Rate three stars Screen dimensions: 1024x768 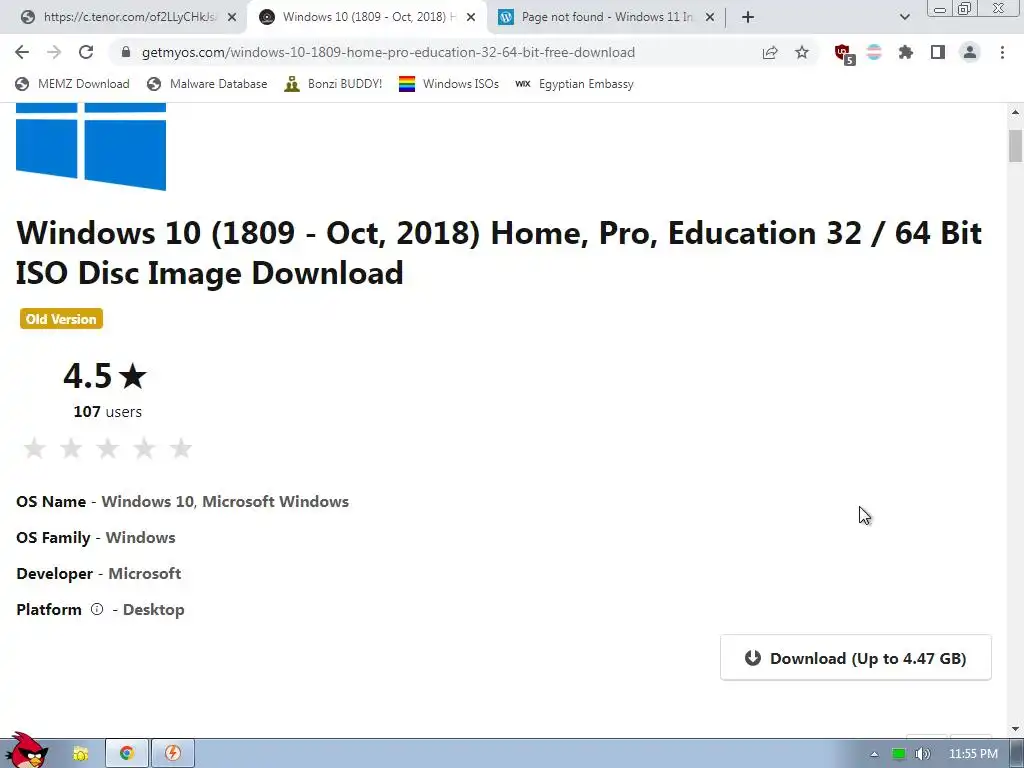click(107, 449)
